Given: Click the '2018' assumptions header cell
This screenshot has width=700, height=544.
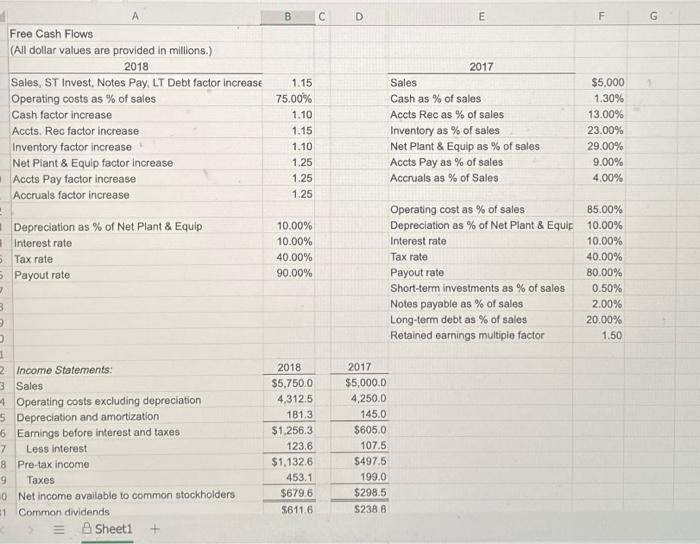Looking at the screenshot, I should coord(136,66).
